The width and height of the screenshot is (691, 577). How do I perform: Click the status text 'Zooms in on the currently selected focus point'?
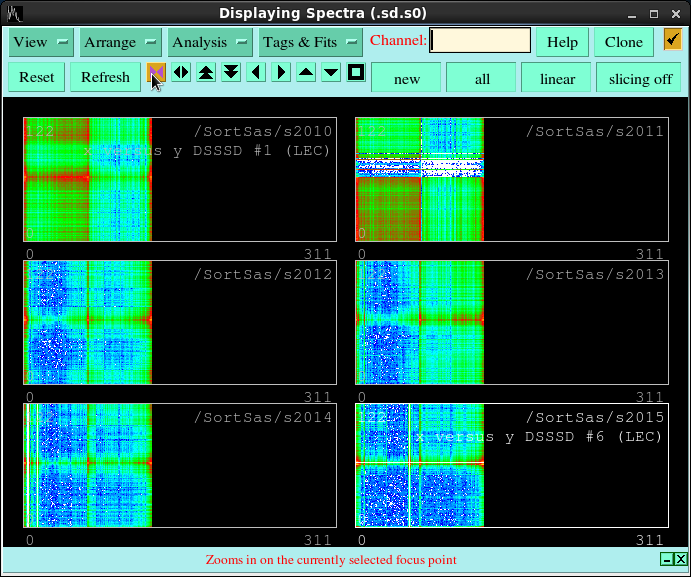[x=331, y=560]
